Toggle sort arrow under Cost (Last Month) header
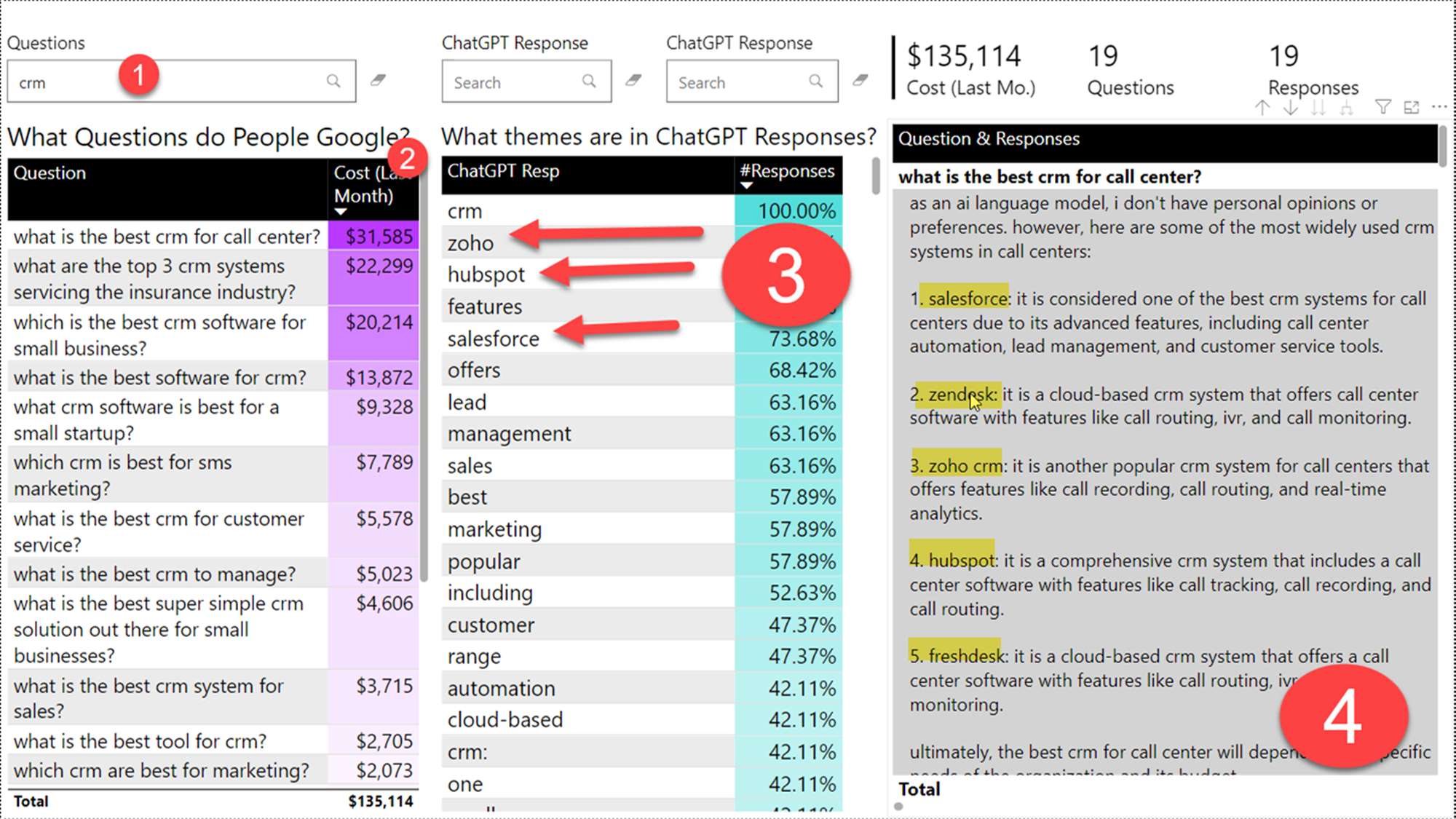 click(341, 212)
